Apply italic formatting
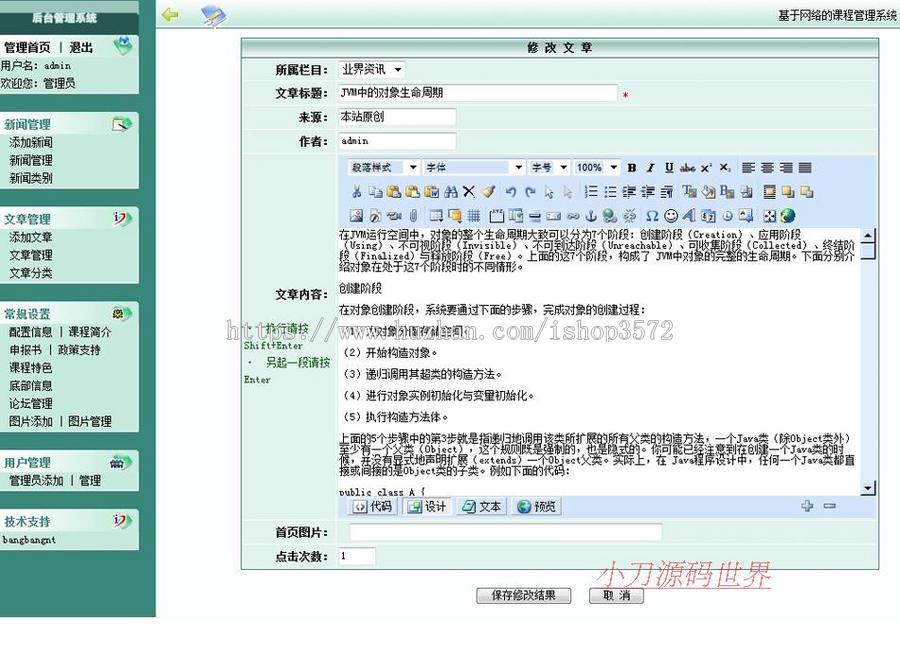Image resolution: width=900 pixels, height=657 pixels. (x=650, y=167)
